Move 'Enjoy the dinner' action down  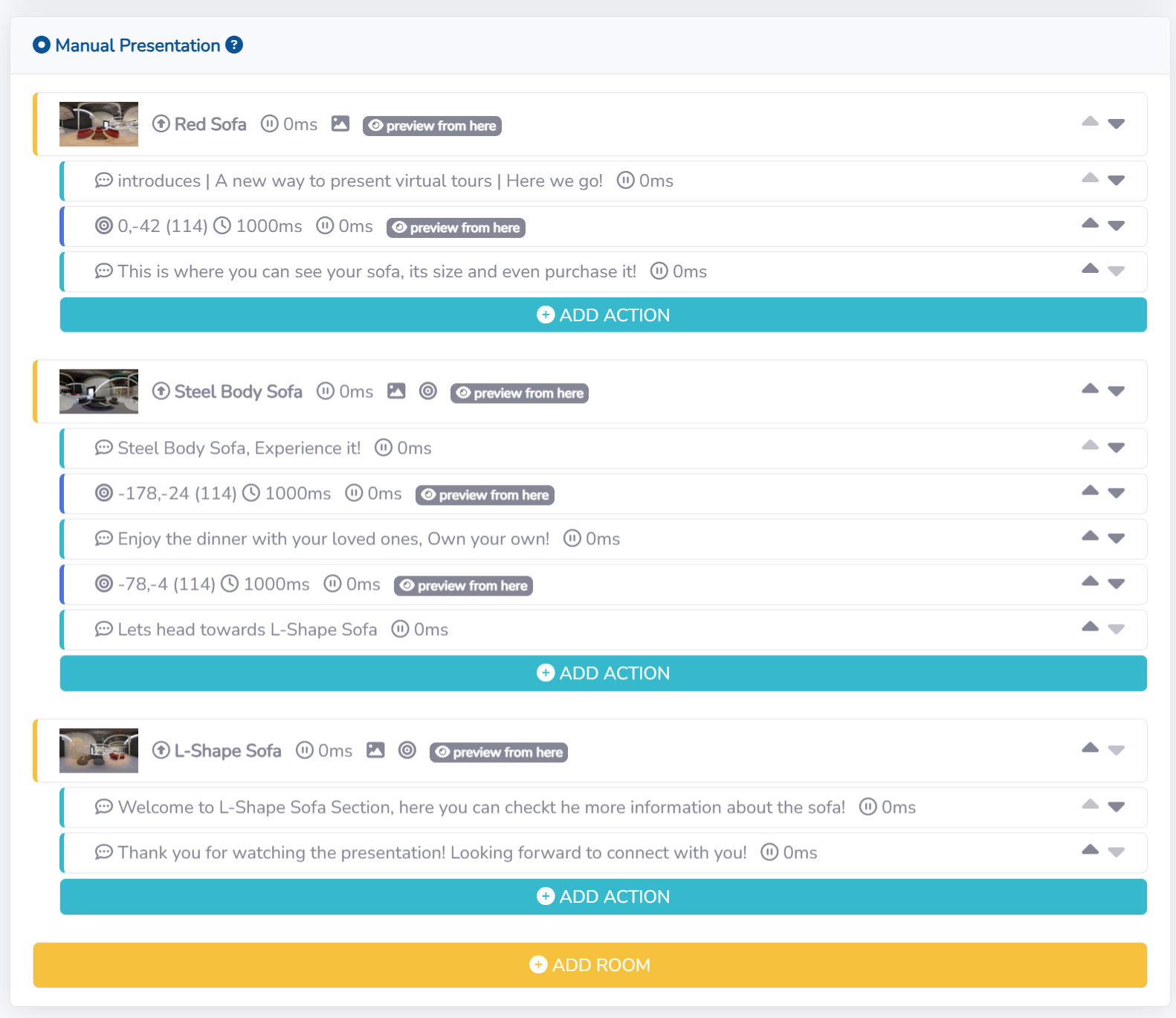tap(1116, 539)
